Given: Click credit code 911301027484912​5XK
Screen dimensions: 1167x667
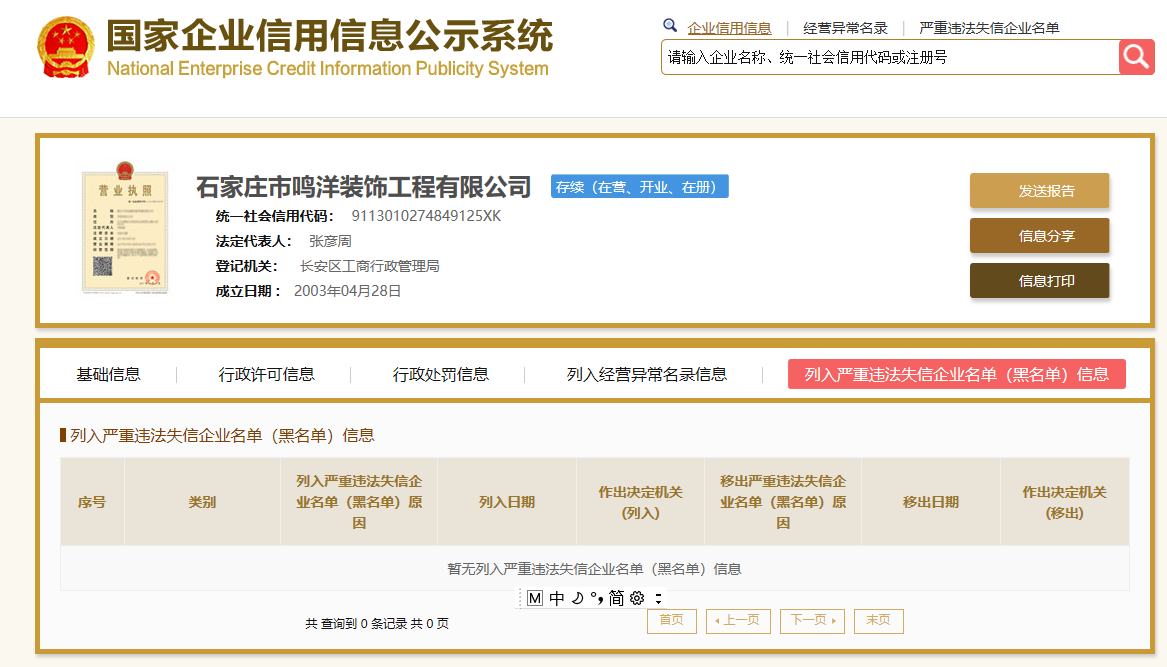Looking at the screenshot, I should pos(426,216).
